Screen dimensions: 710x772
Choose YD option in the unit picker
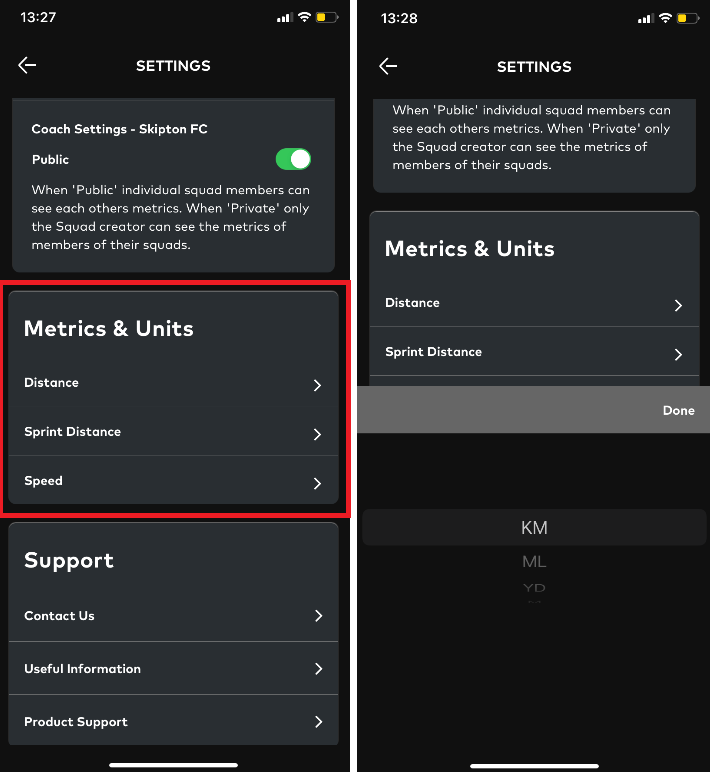[534, 587]
